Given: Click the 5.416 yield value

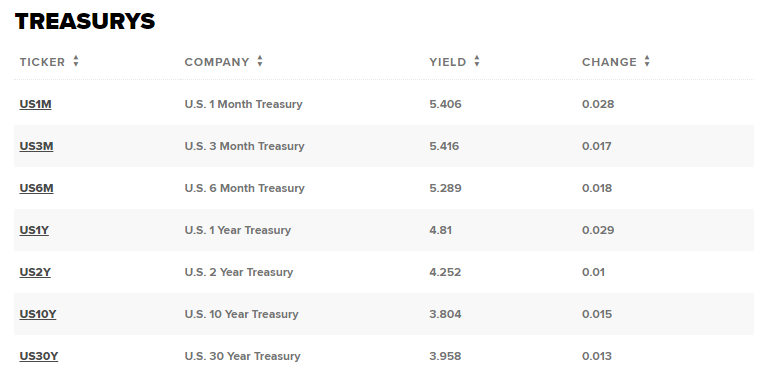Looking at the screenshot, I should (x=444, y=146).
